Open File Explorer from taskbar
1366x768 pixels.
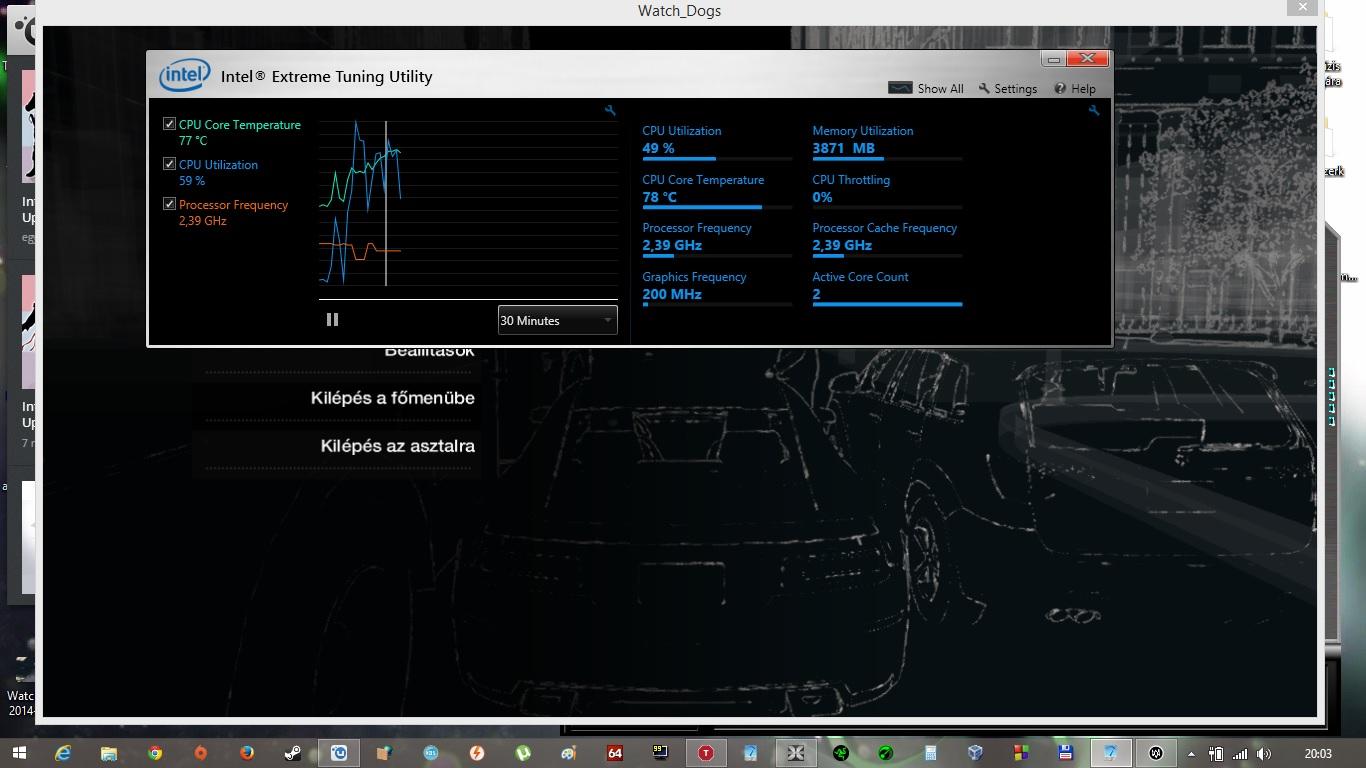pos(109,753)
